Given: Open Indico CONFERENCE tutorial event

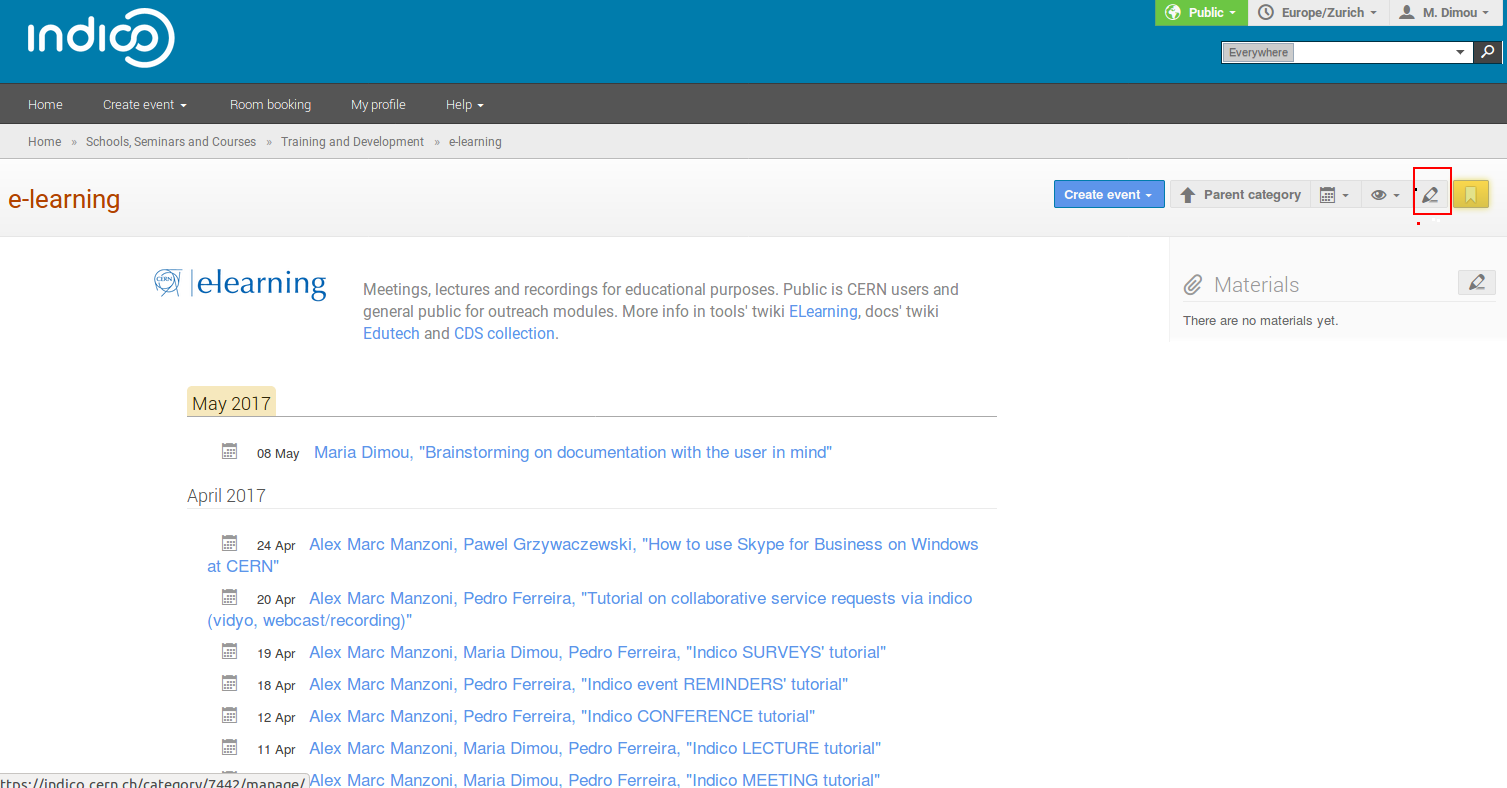Looking at the screenshot, I should coord(562,716).
